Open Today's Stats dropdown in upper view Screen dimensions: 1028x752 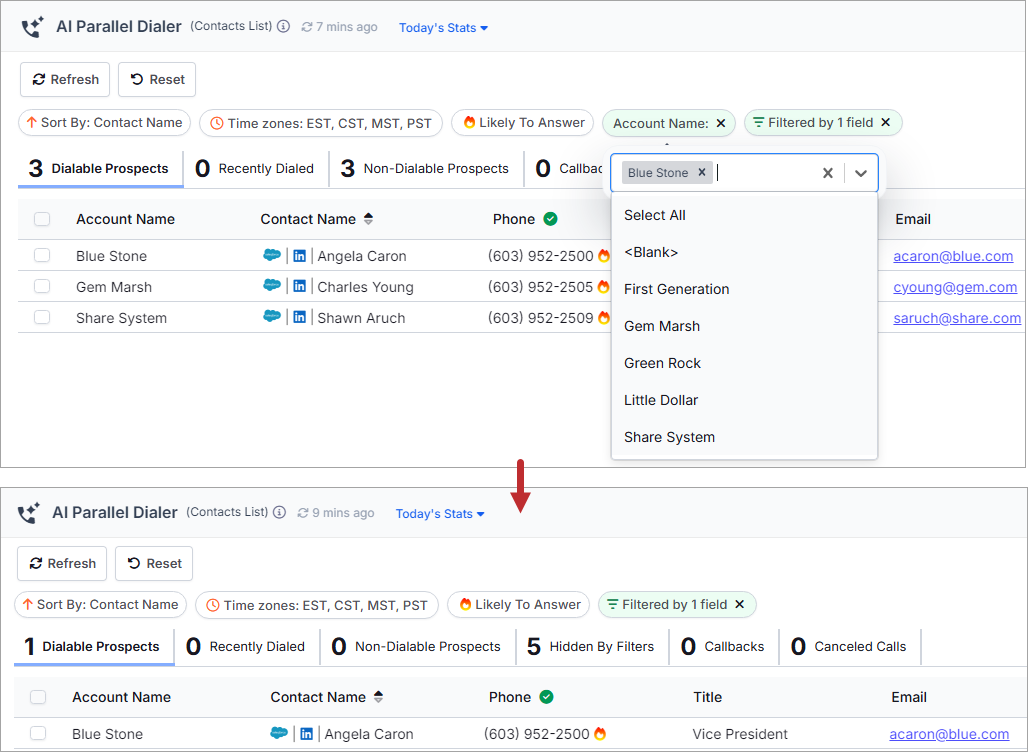(x=443, y=28)
